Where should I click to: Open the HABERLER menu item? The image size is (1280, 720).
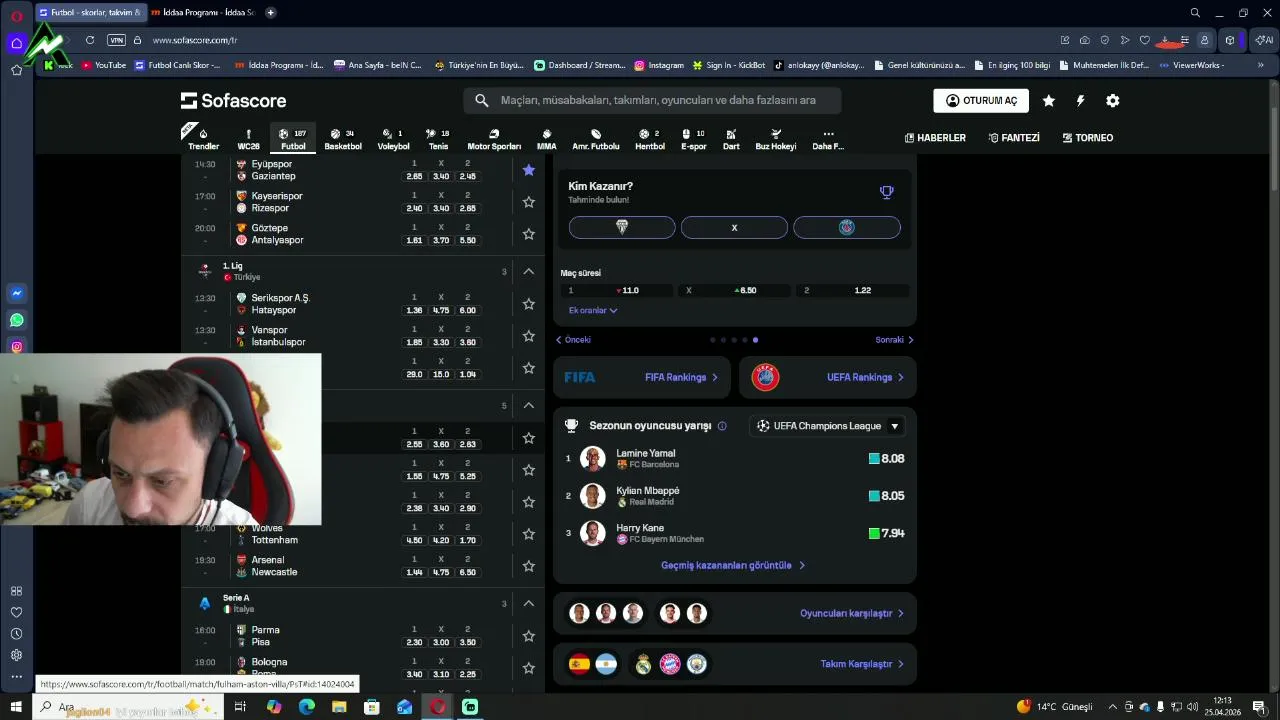click(x=935, y=138)
